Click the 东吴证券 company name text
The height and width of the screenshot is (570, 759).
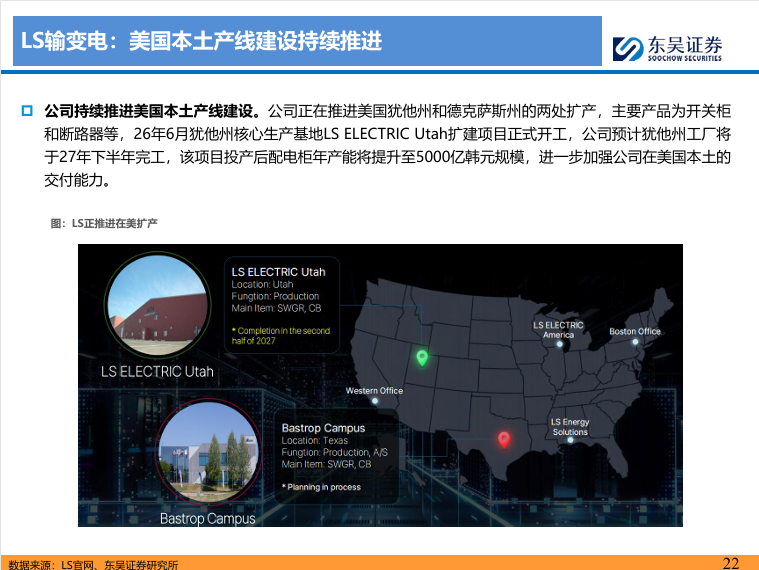[685, 45]
